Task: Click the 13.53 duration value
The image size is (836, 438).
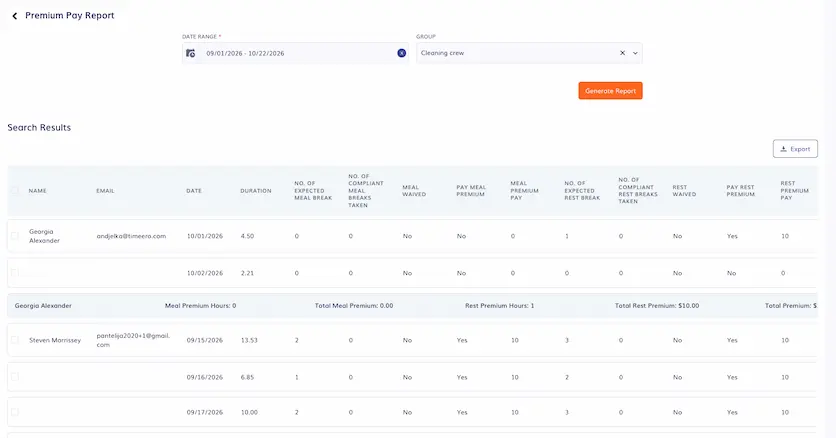Action: click(249, 340)
